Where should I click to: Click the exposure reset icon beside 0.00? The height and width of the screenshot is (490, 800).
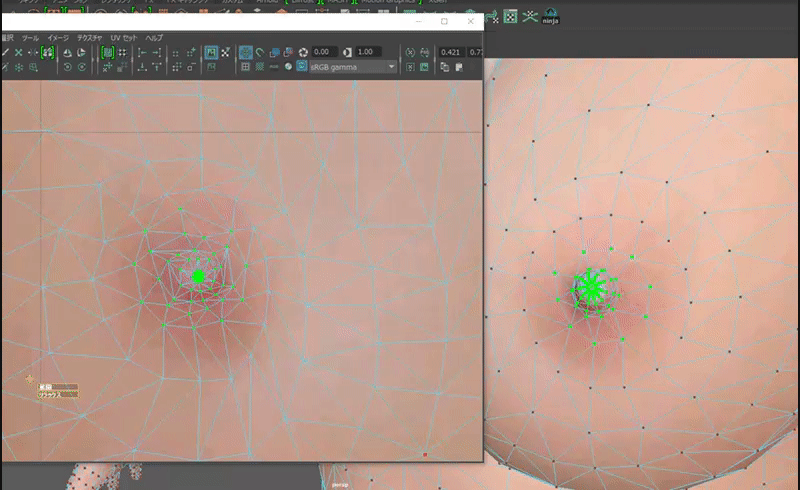tap(304, 51)
